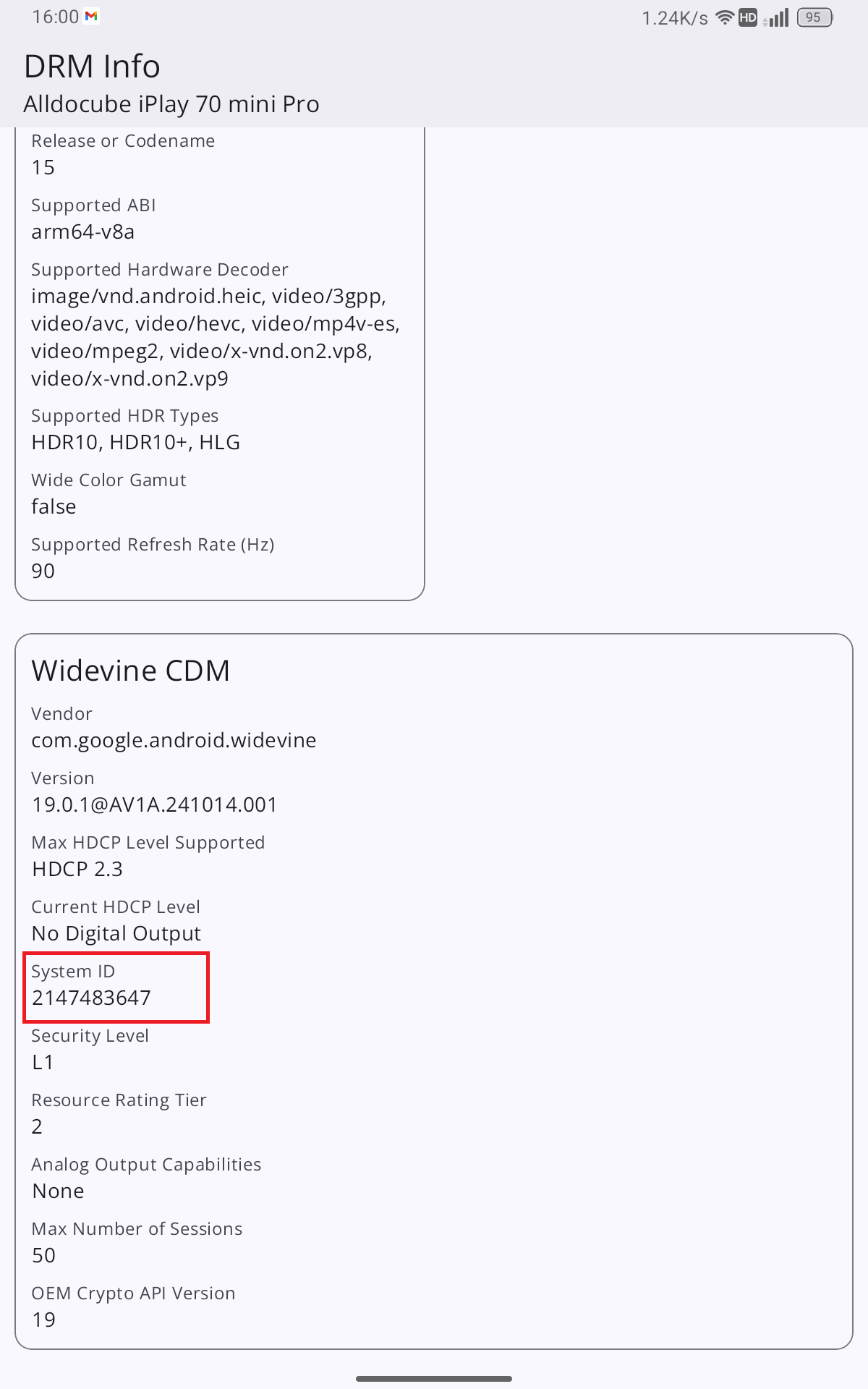The image size is (868, 1389).
Task: Tap the HD indicator icon
Action: click(748, 18)
